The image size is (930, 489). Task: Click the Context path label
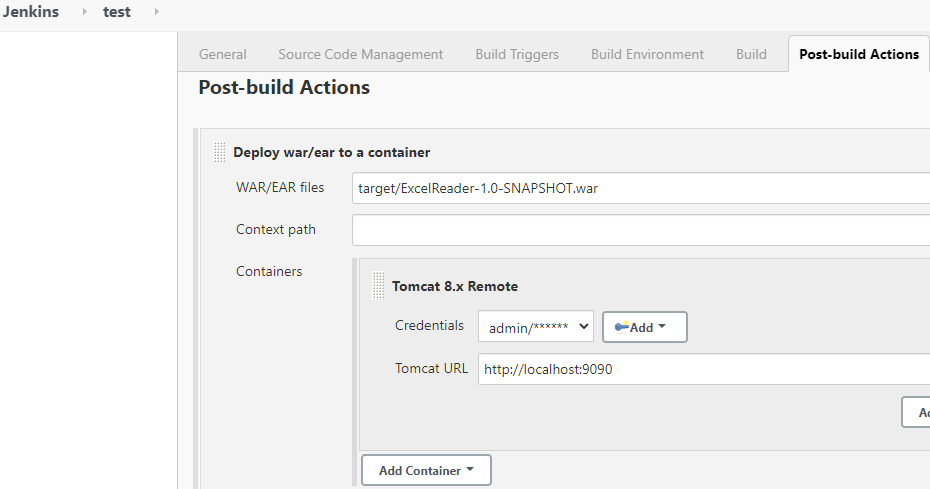[x=276, y=230]
